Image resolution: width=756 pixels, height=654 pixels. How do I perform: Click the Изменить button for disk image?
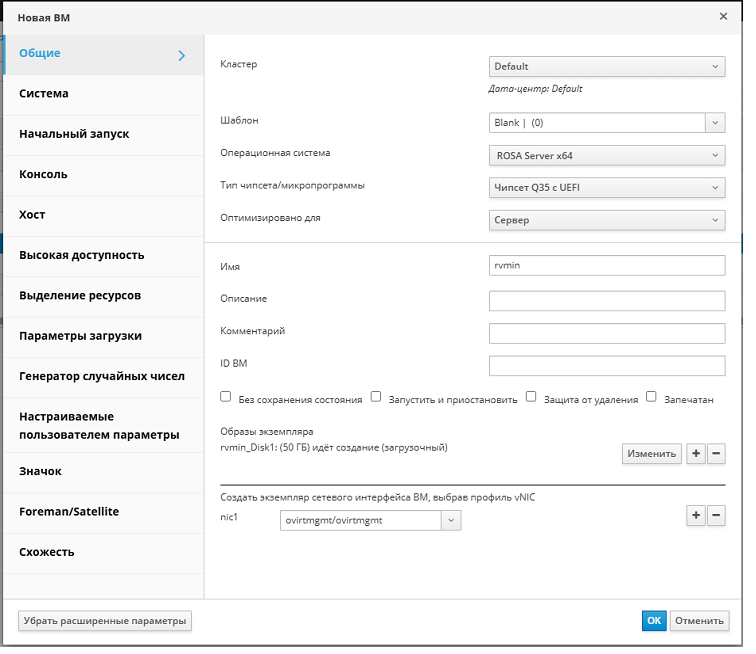coord(652,454)
